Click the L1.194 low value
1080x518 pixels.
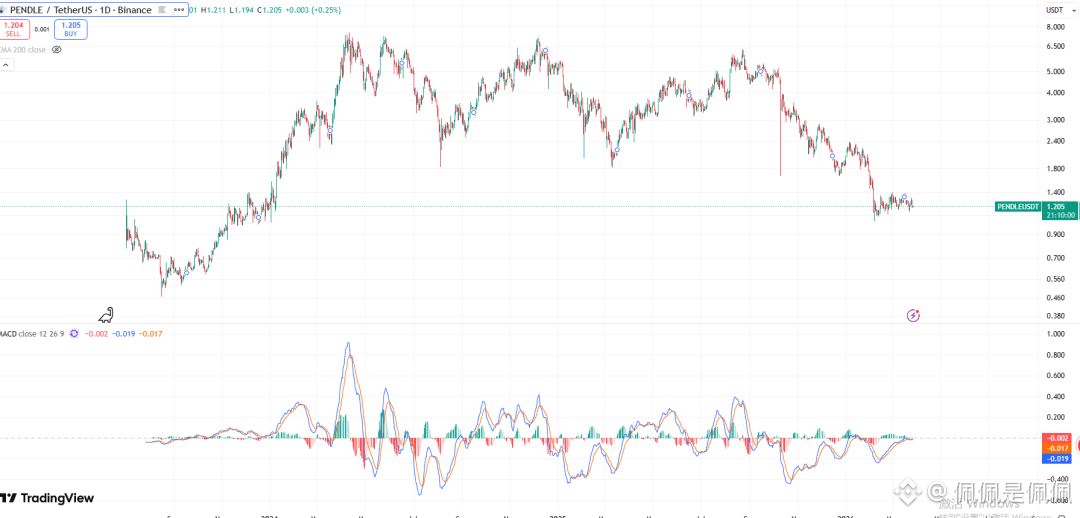click(x=241, y=10)
